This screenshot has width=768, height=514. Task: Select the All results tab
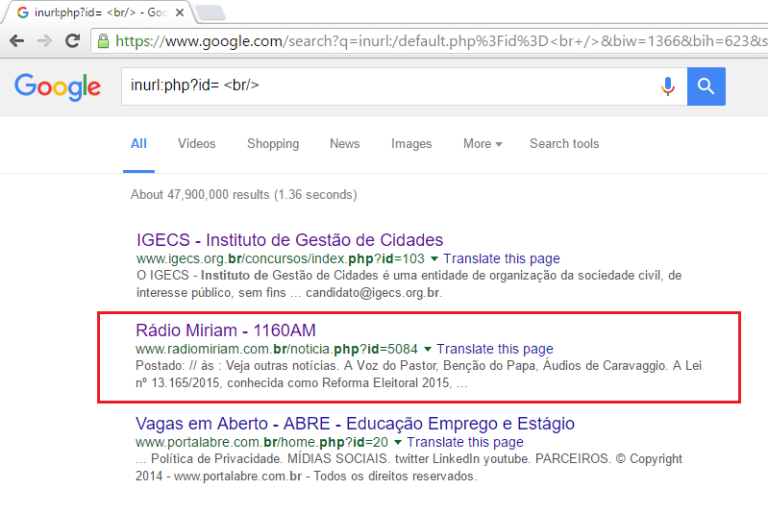tap(139, 144)
